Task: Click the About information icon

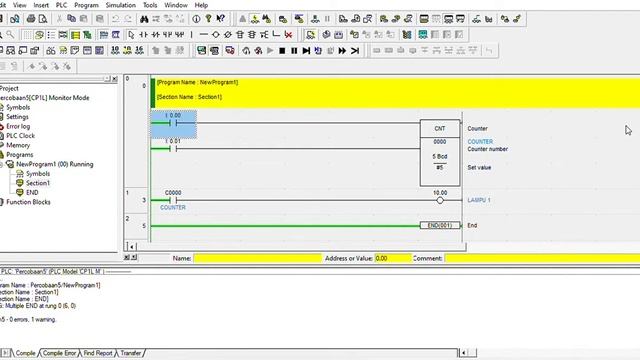Action: 196,19
